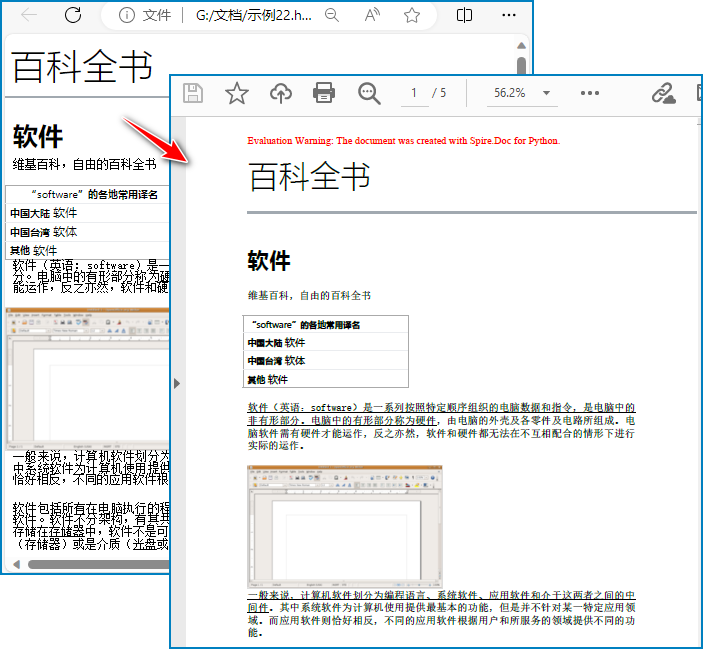The image size is (703, 649).
Task: Click 其他 软件 row in PDF table
Action: pos(325,379)
